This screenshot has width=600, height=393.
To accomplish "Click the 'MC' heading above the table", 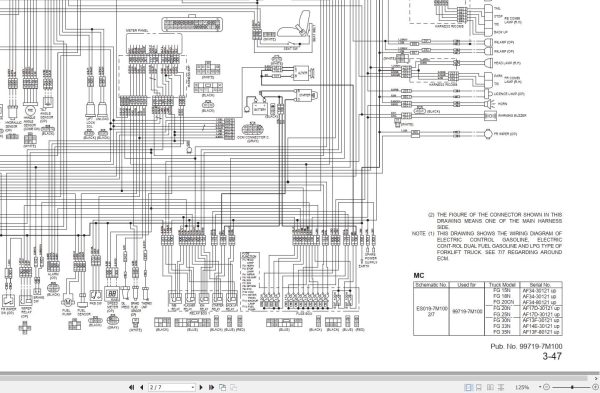I will (x=419, y=276).
